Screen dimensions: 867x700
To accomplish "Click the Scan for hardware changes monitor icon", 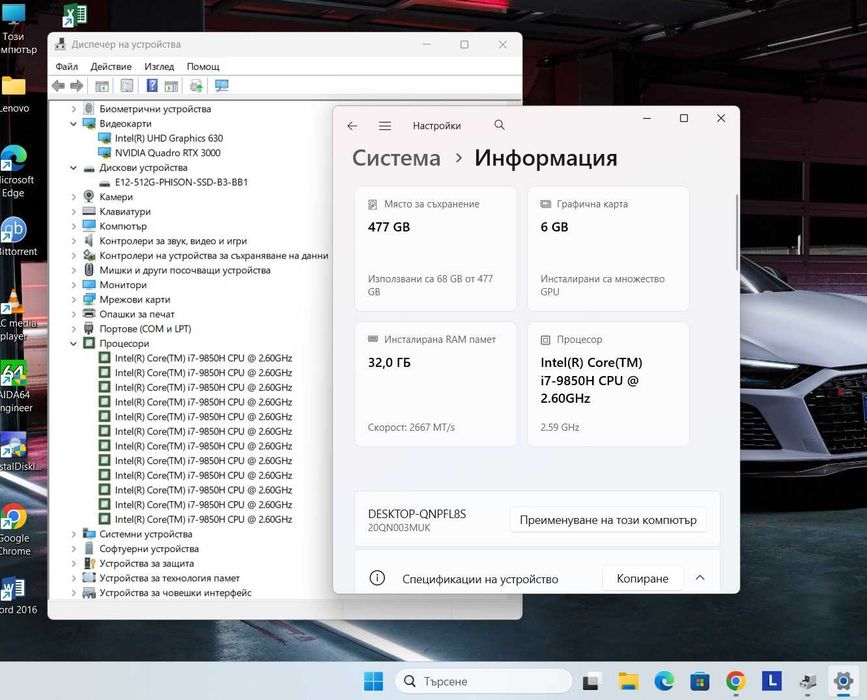I will click(222, 86).
